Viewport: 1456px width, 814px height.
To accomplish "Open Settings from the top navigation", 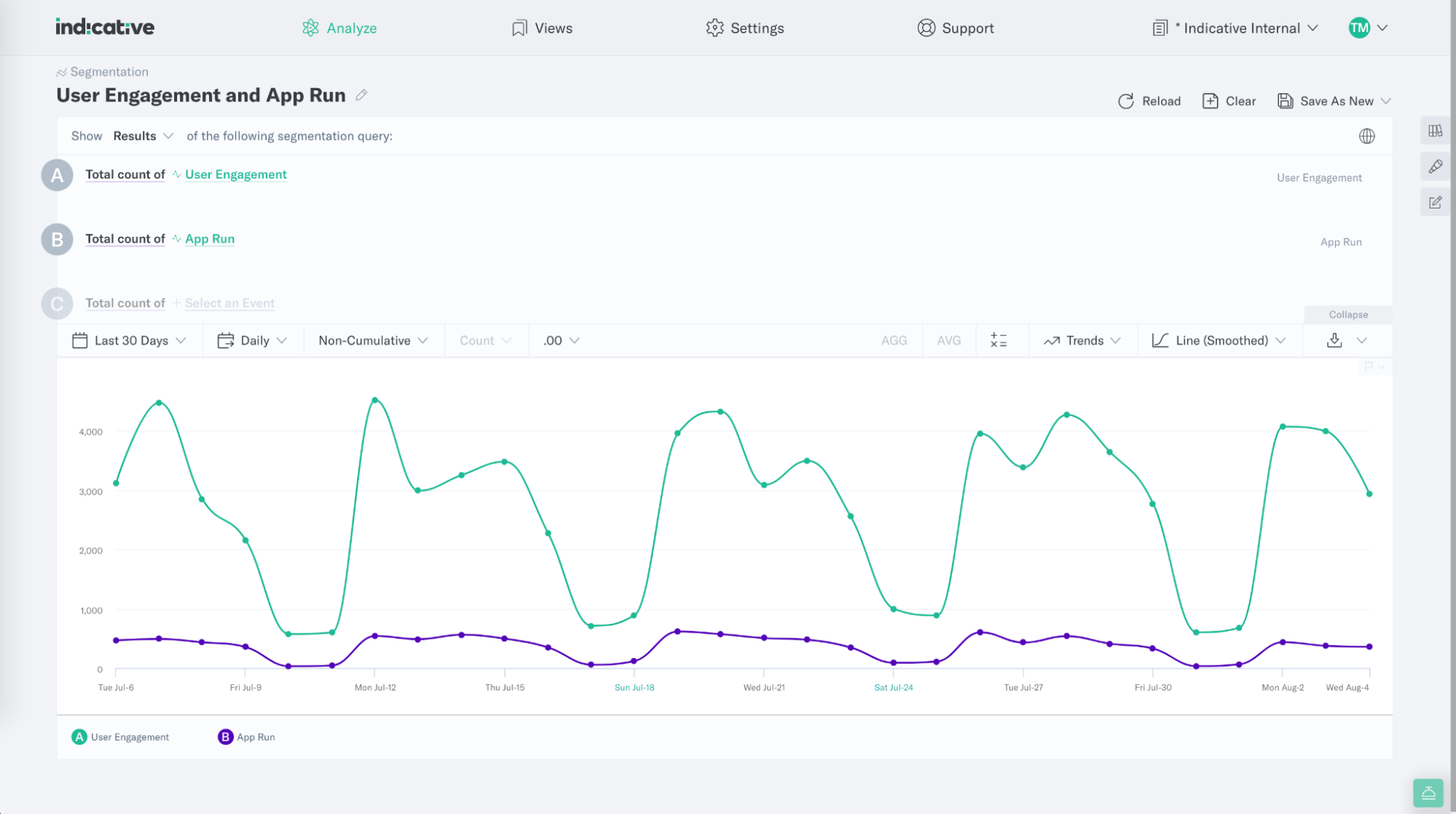I will 745,28.
